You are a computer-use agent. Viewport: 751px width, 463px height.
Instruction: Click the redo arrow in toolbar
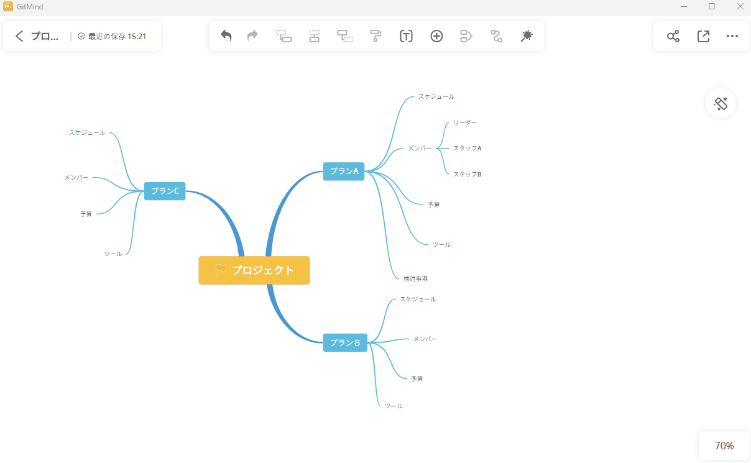click(252, 36)
